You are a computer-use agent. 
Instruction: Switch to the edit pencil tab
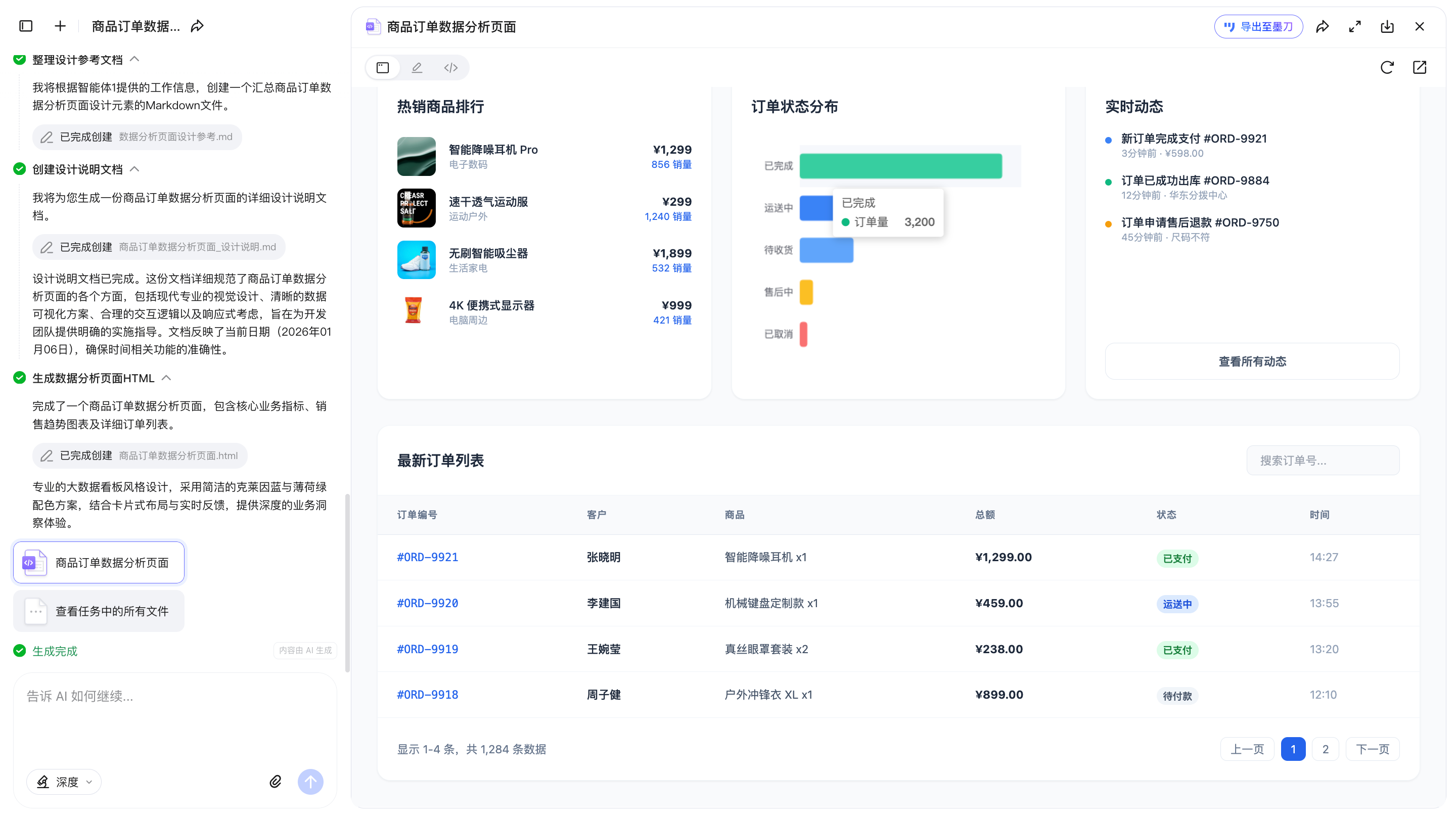coord(417,68)
